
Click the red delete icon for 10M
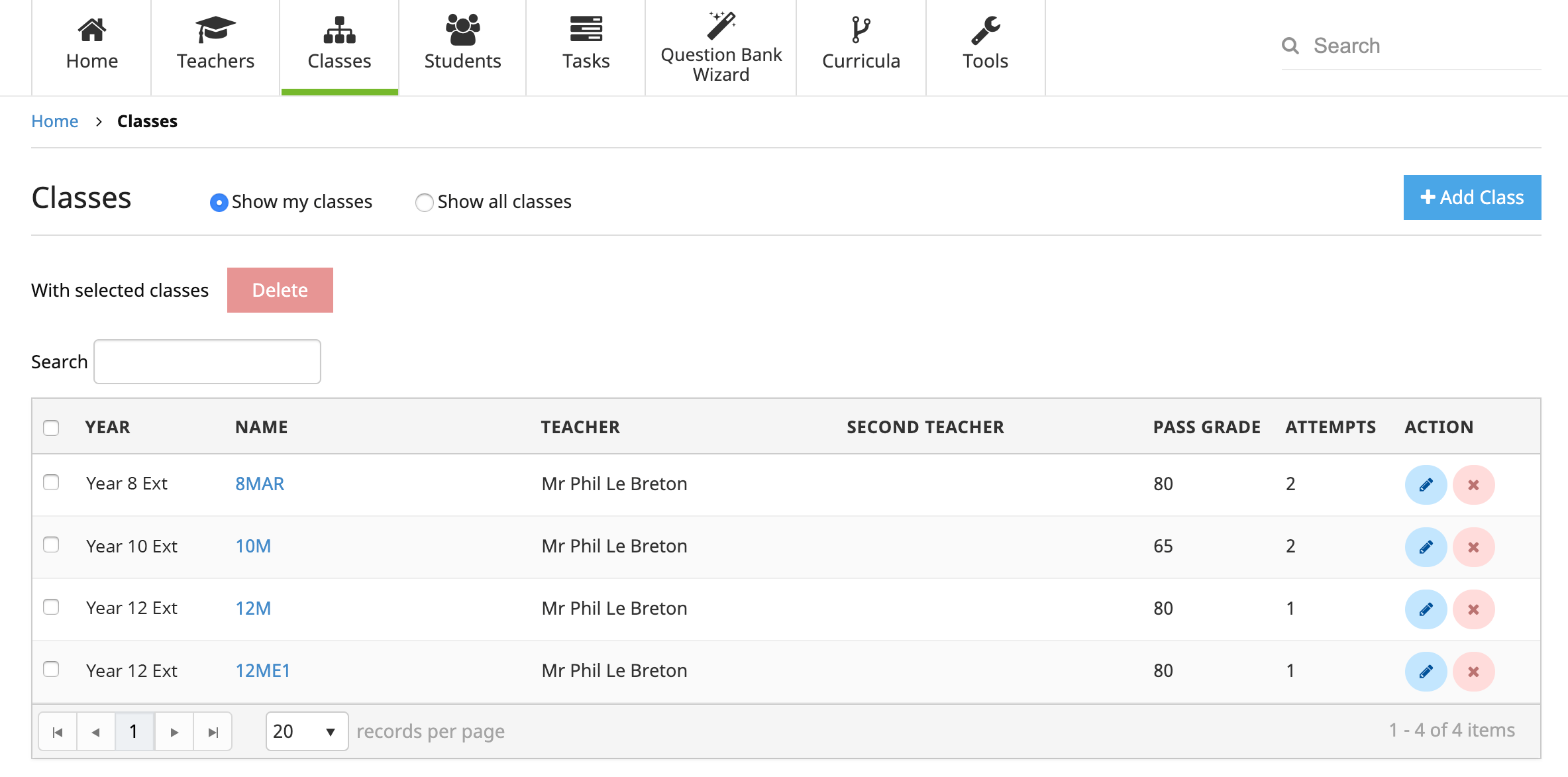tap(1473, 547)
